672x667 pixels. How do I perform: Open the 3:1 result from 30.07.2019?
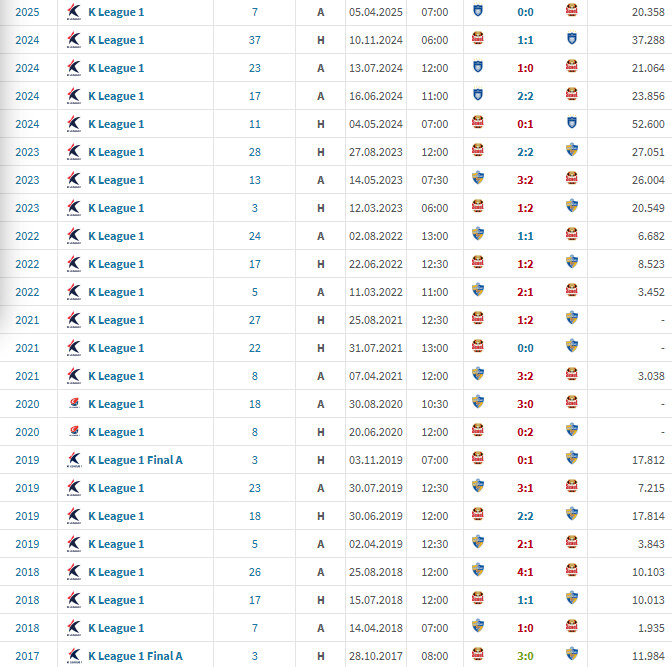click(x=525, y=488)
